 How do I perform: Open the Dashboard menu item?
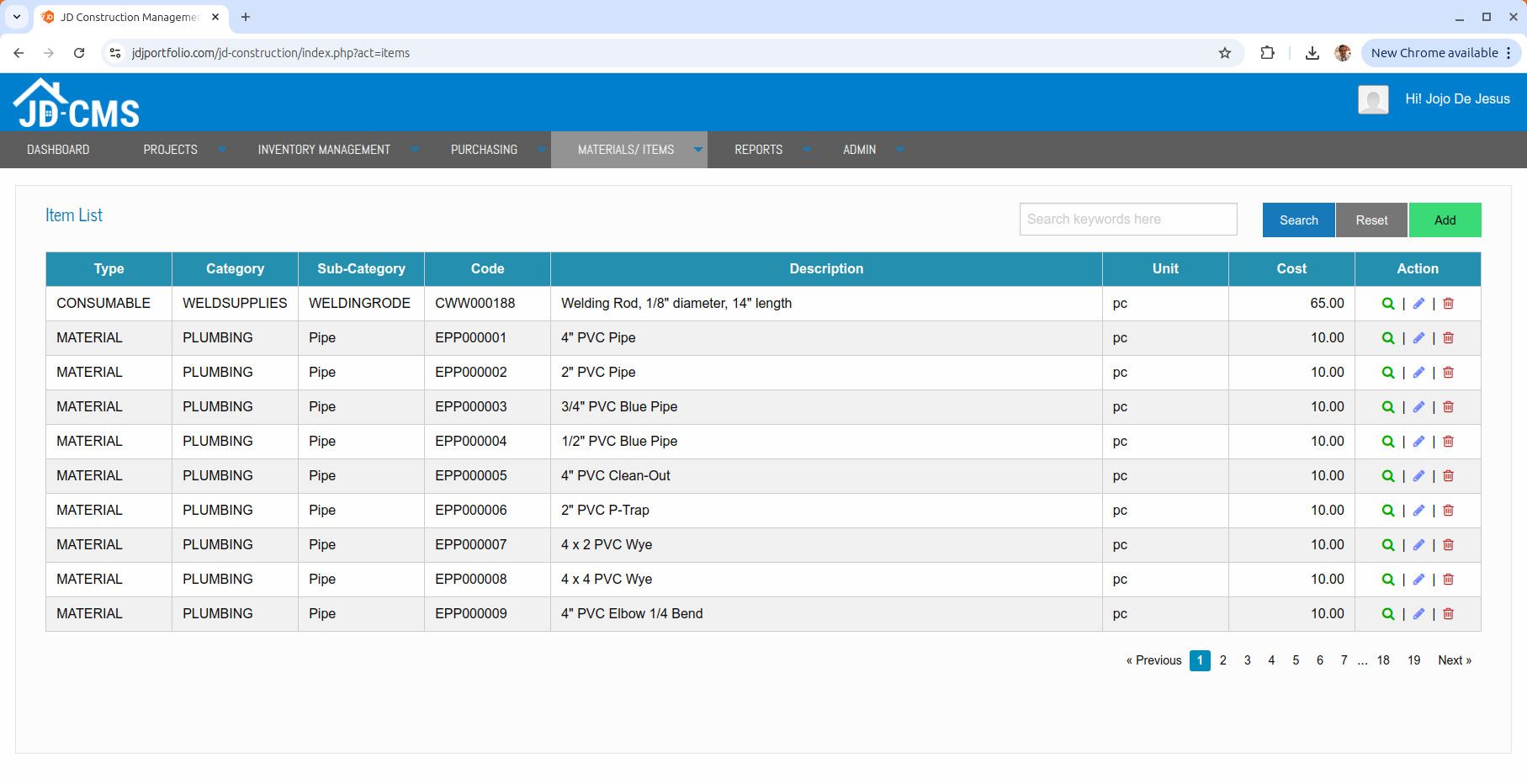(58, 150)
